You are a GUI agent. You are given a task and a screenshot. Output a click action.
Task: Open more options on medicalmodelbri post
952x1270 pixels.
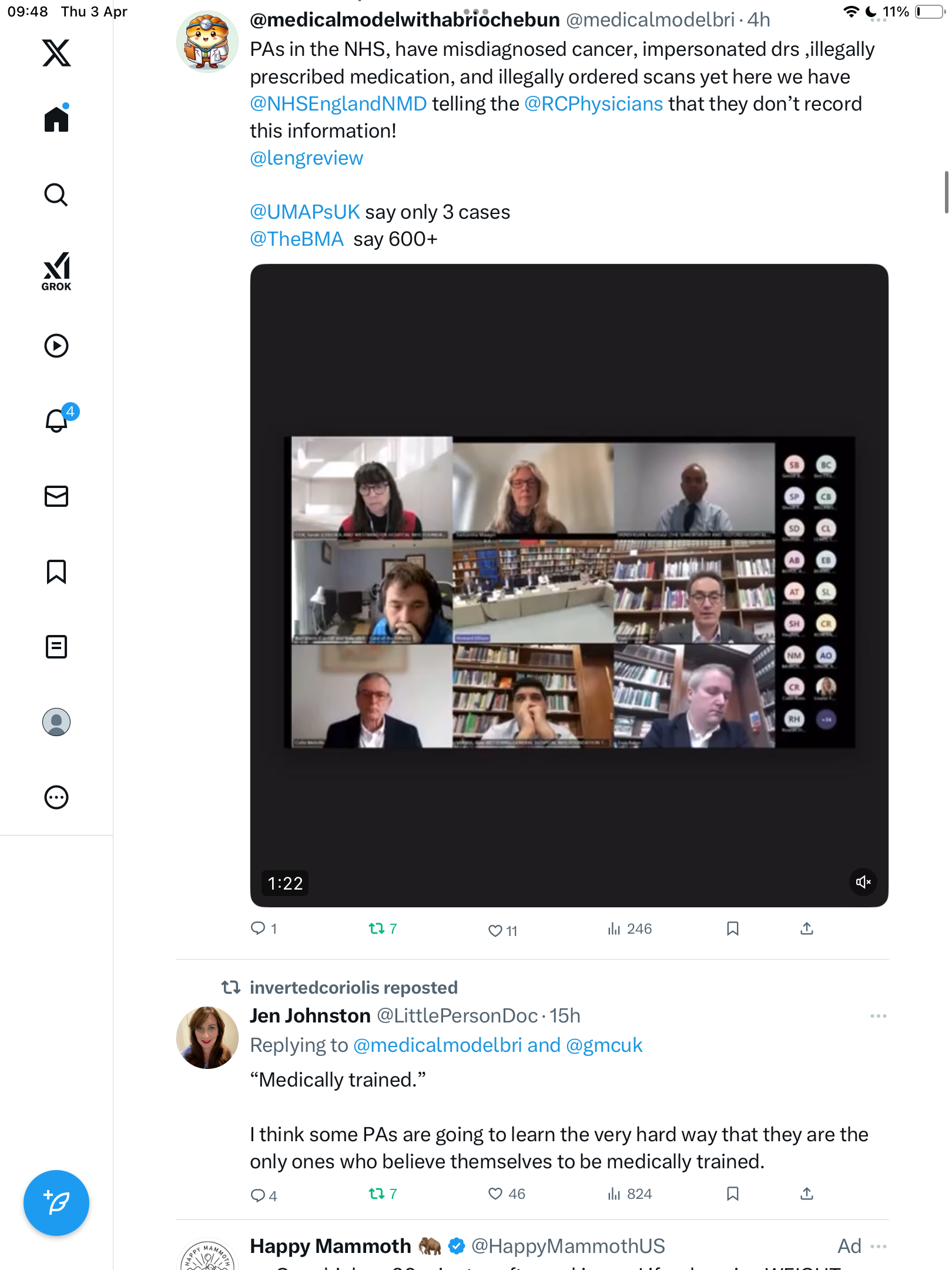(x=878, y=20)
